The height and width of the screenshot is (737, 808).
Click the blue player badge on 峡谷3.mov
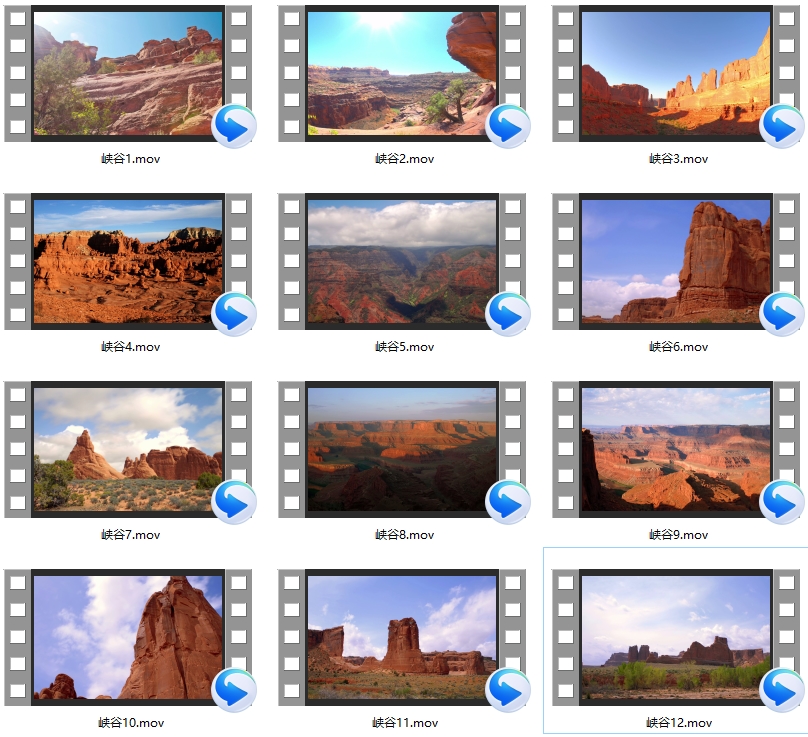click(x=782, y=126)
